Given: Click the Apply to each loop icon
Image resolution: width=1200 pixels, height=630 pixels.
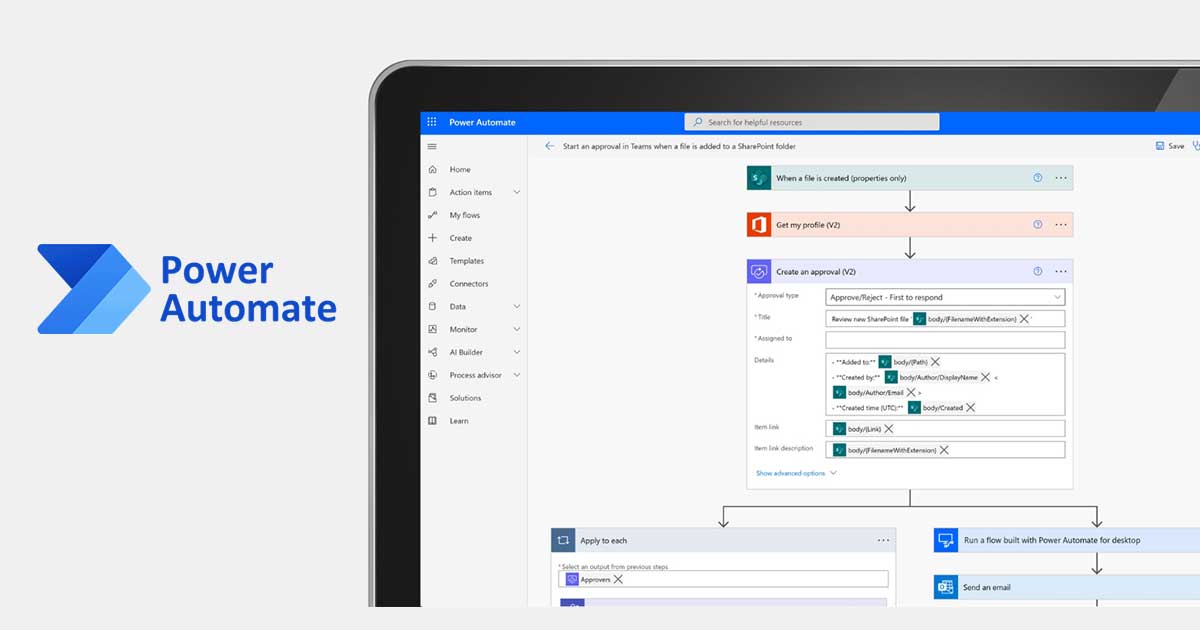Looking at the screenshot, I should point(563,540).
